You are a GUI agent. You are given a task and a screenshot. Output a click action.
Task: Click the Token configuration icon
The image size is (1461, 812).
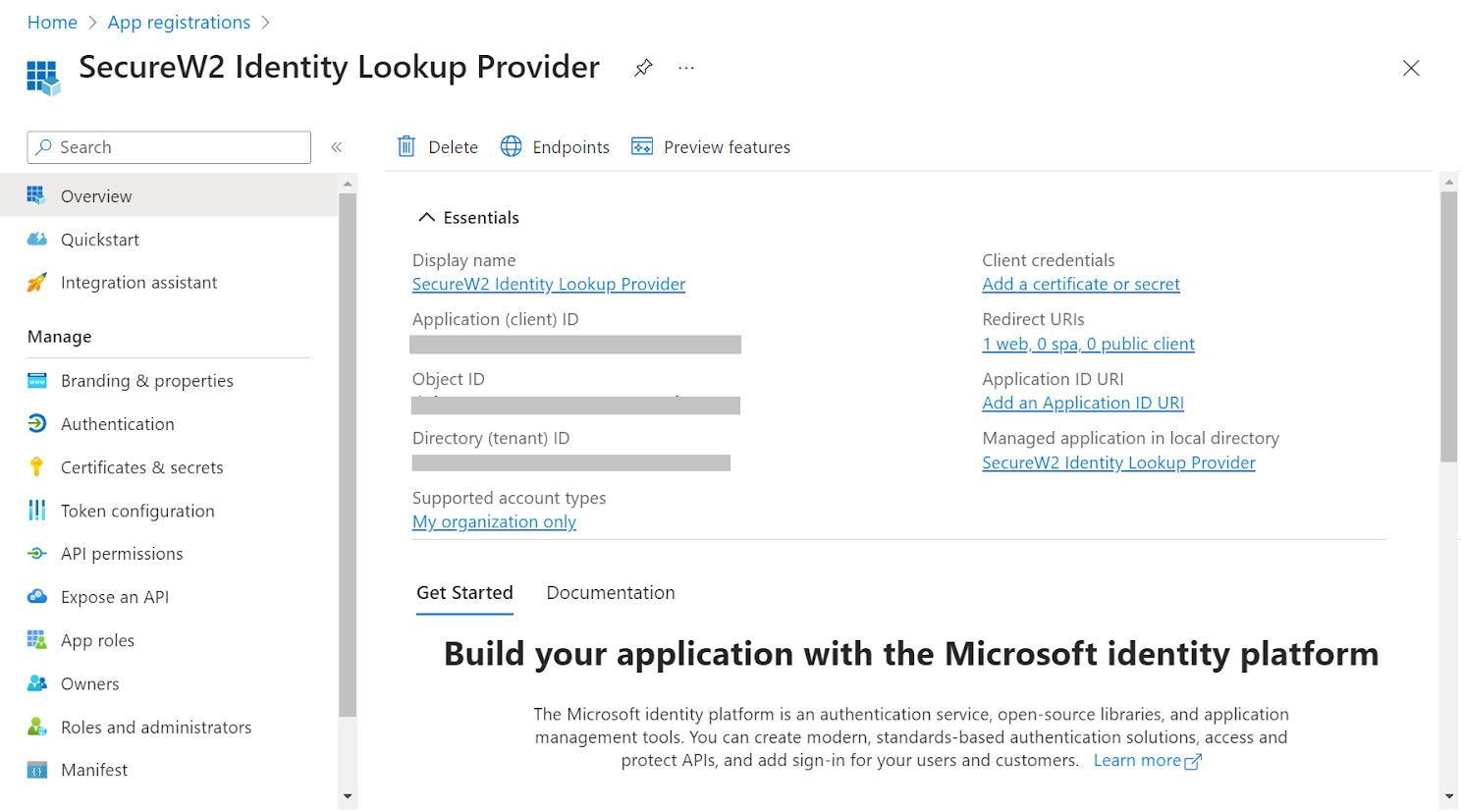[x=37, y=511]
